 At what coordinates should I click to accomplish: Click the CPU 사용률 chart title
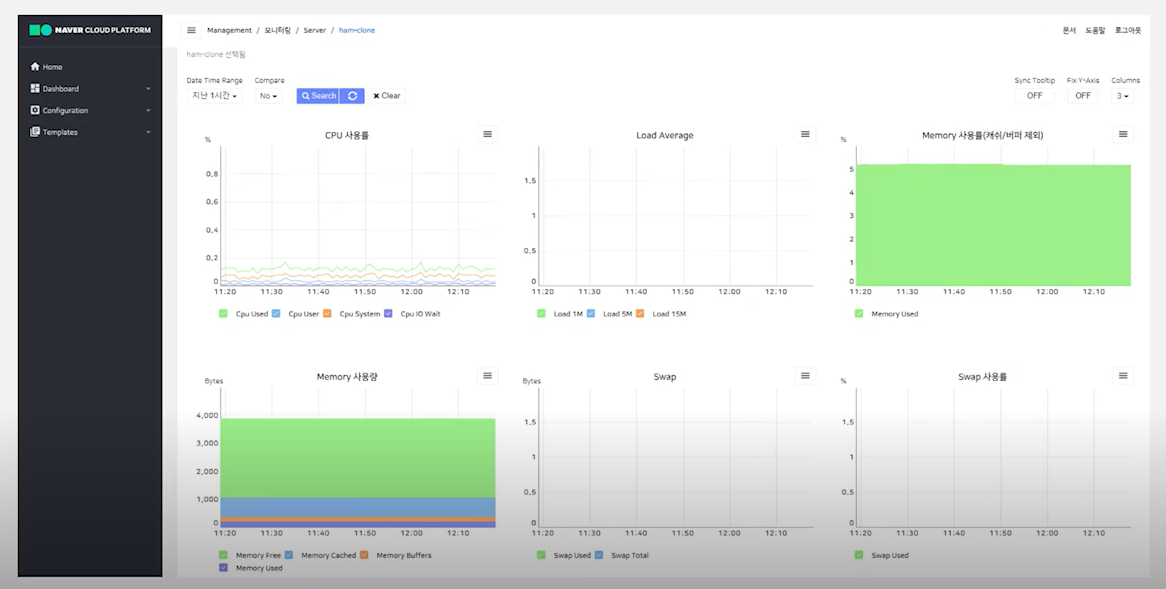(347, 135)
